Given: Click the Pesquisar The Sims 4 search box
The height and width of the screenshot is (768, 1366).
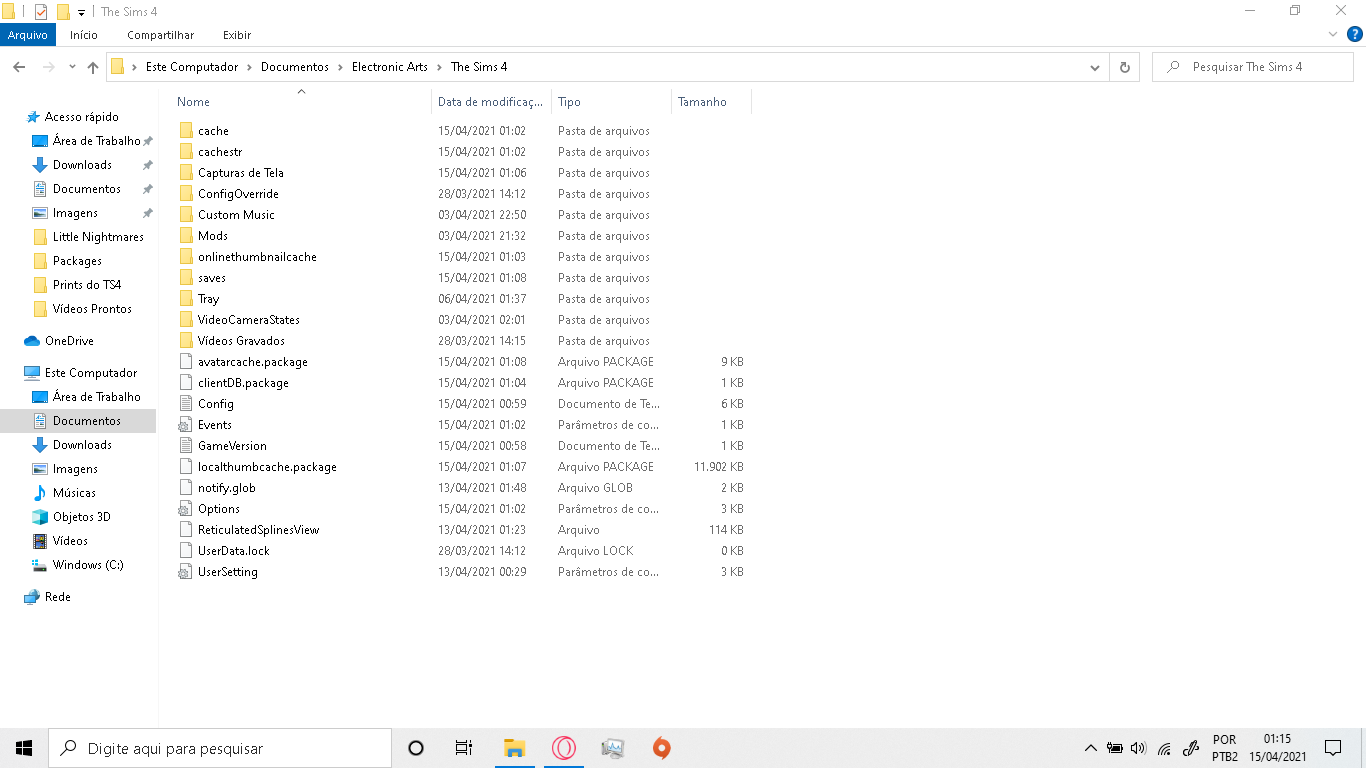Looking at the screenshot, I should pyautogui.click(x=1254, y=67).
